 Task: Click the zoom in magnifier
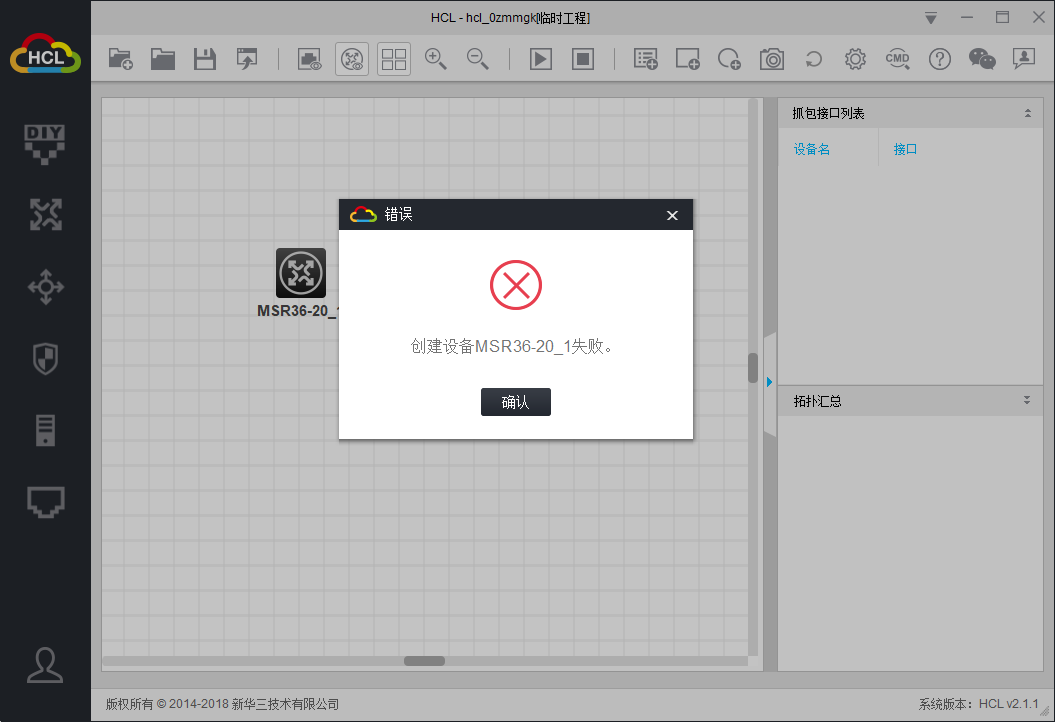pos(435,59)
